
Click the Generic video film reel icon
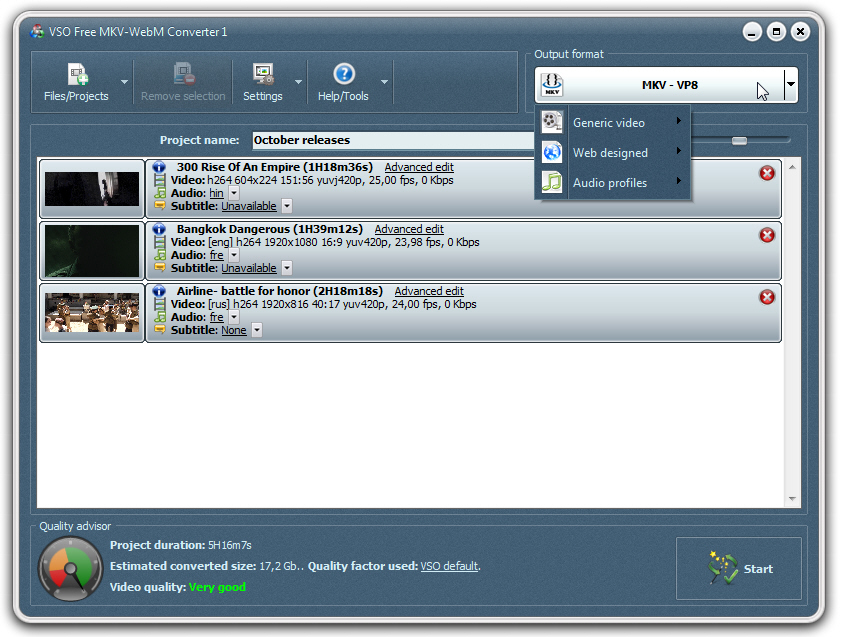[x=551, y=122]
